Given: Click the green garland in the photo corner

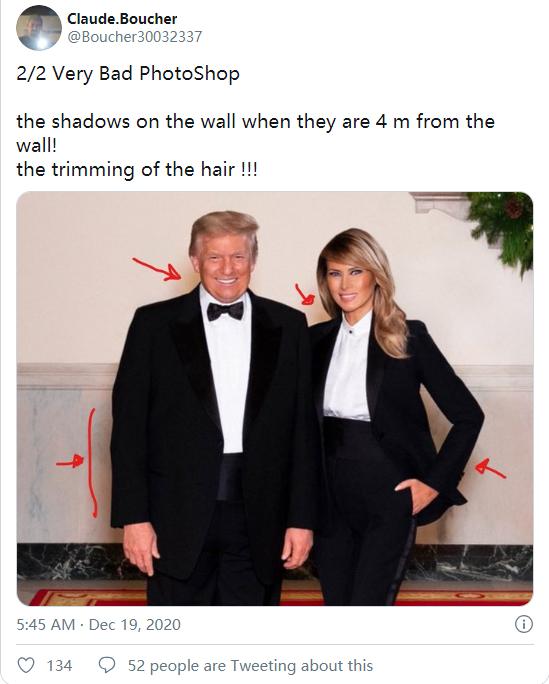Looking at the screenshot, I should click(502, 229).
